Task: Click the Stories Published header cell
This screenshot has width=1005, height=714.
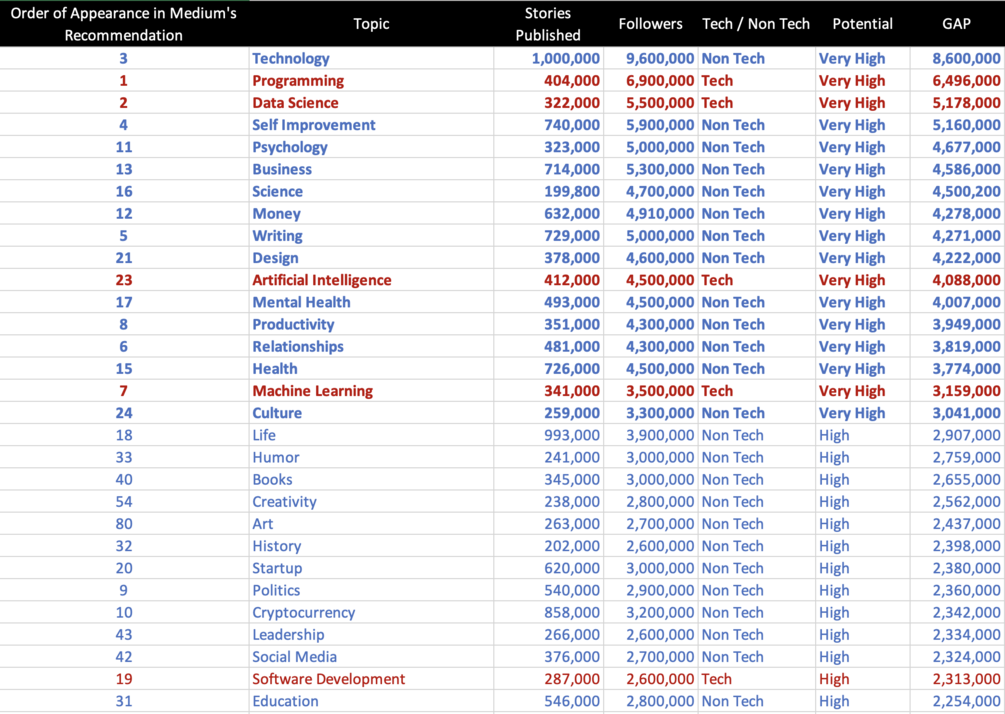Action: 548,24
